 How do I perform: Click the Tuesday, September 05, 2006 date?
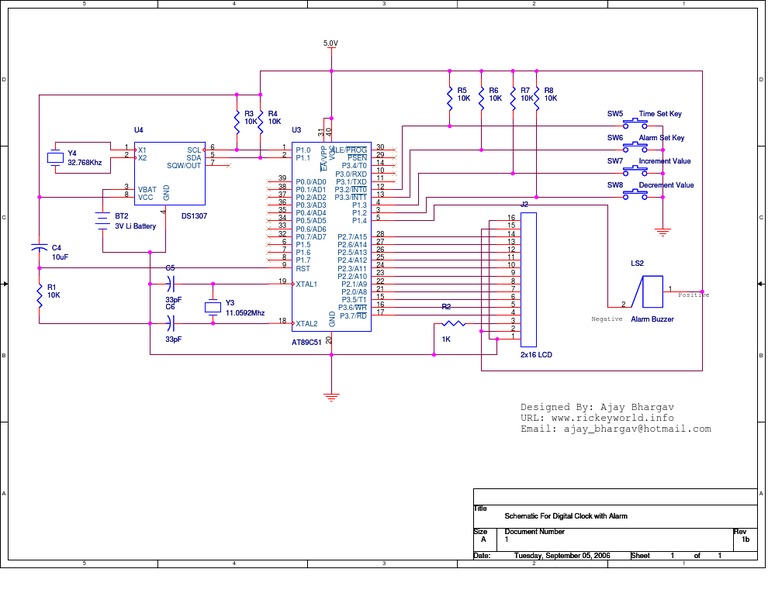coord(562,555)
